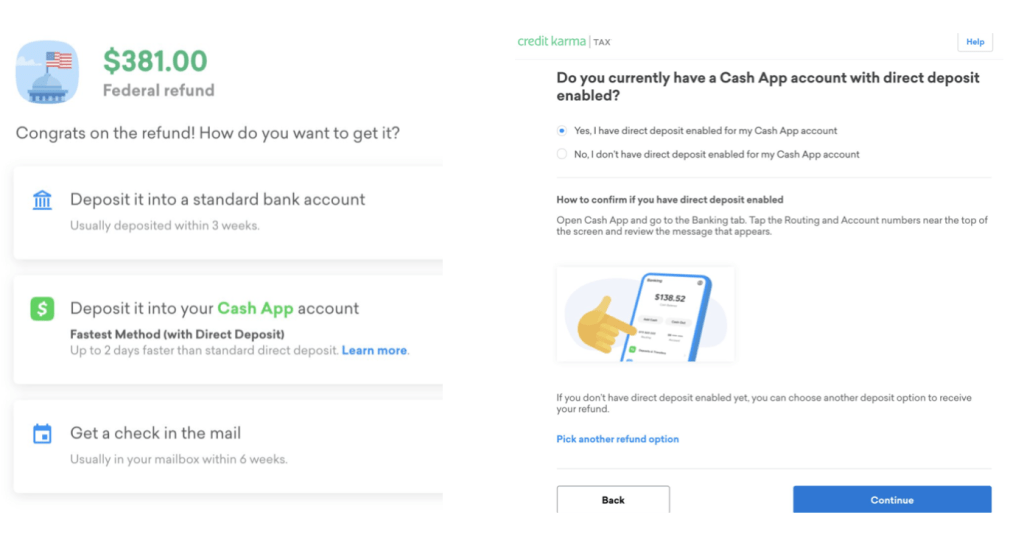Screen dimensions: 1024x537
Task: Choose Deposit into your Cash App account
Action: [214, 309]
